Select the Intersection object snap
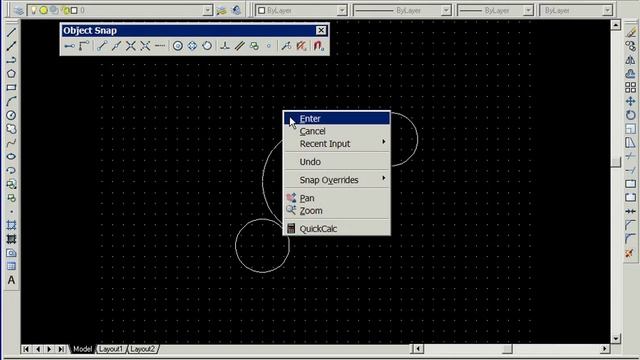640x360 pixels. pyautogui.click(x=131, y=46)
